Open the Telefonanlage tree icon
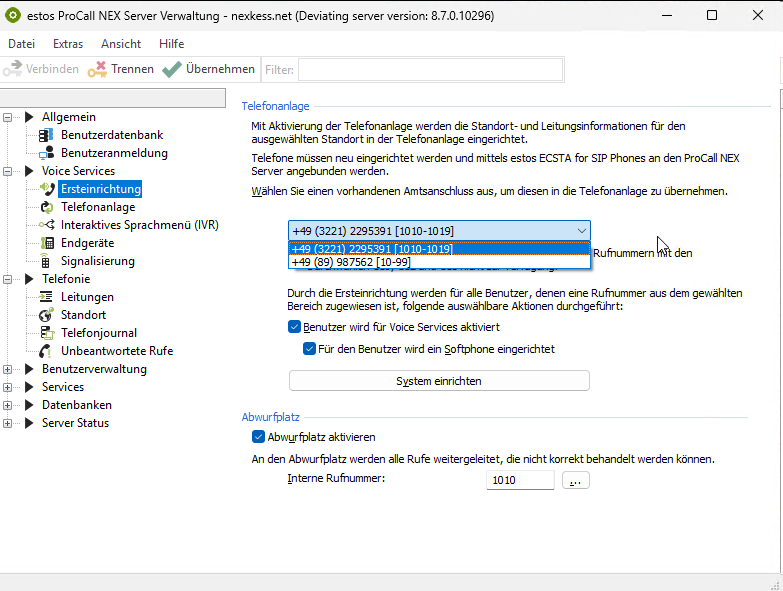 click(46, 207)
